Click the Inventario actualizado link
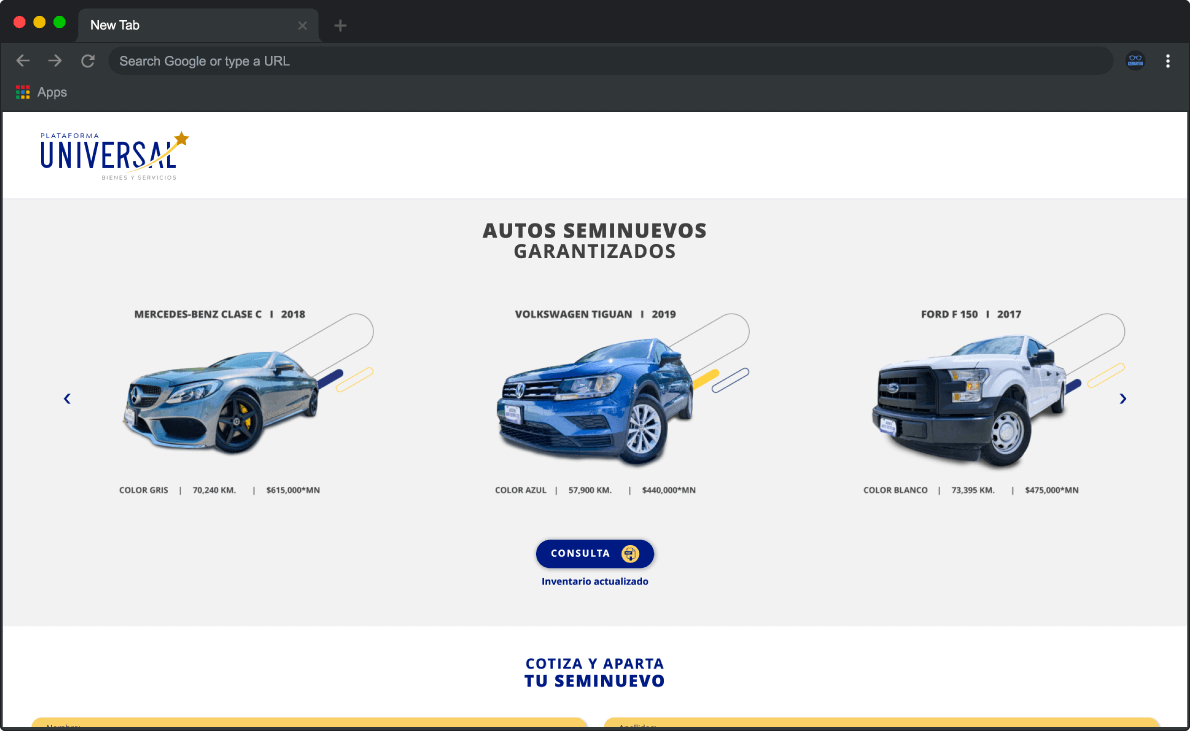This screenshot has height=731, width=1190. click(595, 581)
